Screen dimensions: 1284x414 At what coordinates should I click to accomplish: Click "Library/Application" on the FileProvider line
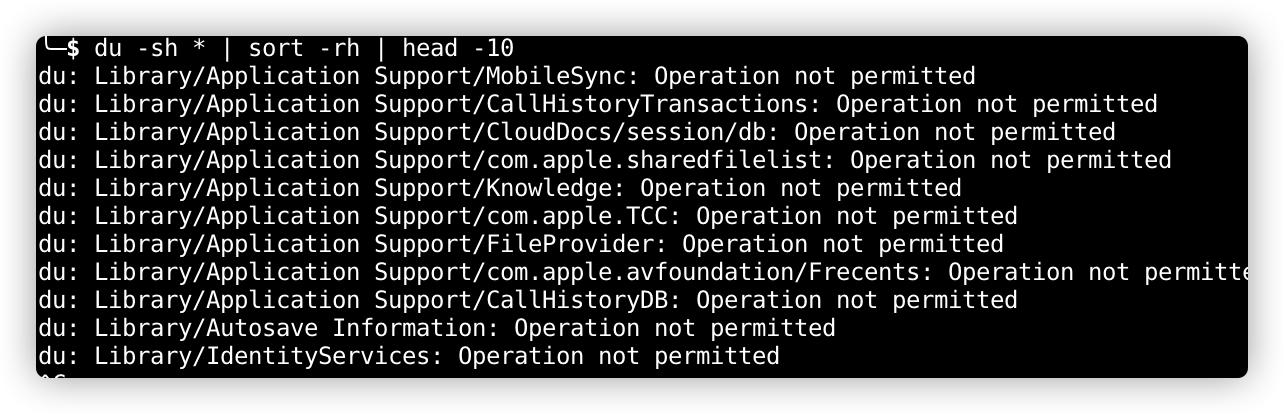coord(228,244)
